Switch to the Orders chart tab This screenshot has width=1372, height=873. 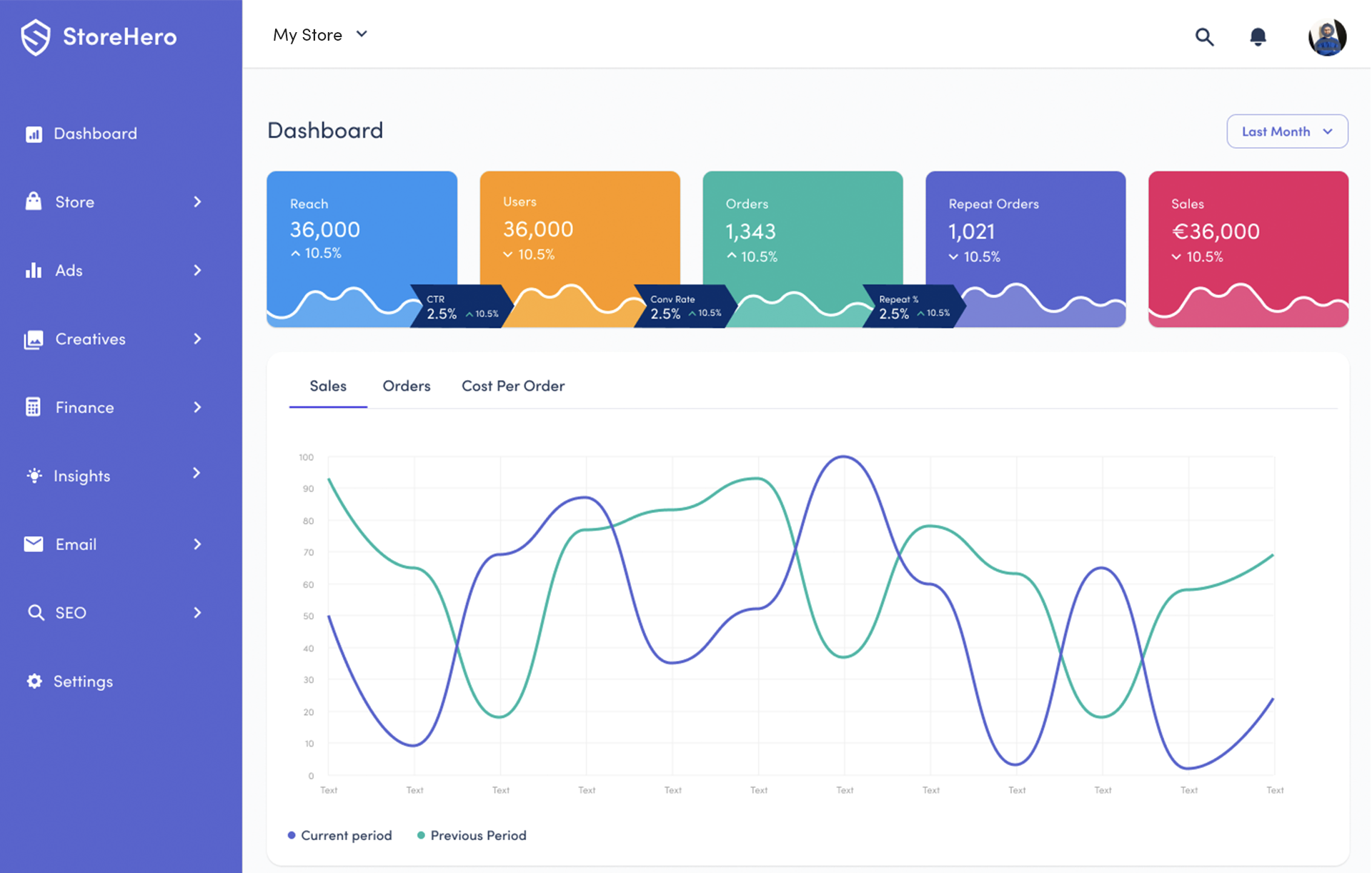[406, 386]
